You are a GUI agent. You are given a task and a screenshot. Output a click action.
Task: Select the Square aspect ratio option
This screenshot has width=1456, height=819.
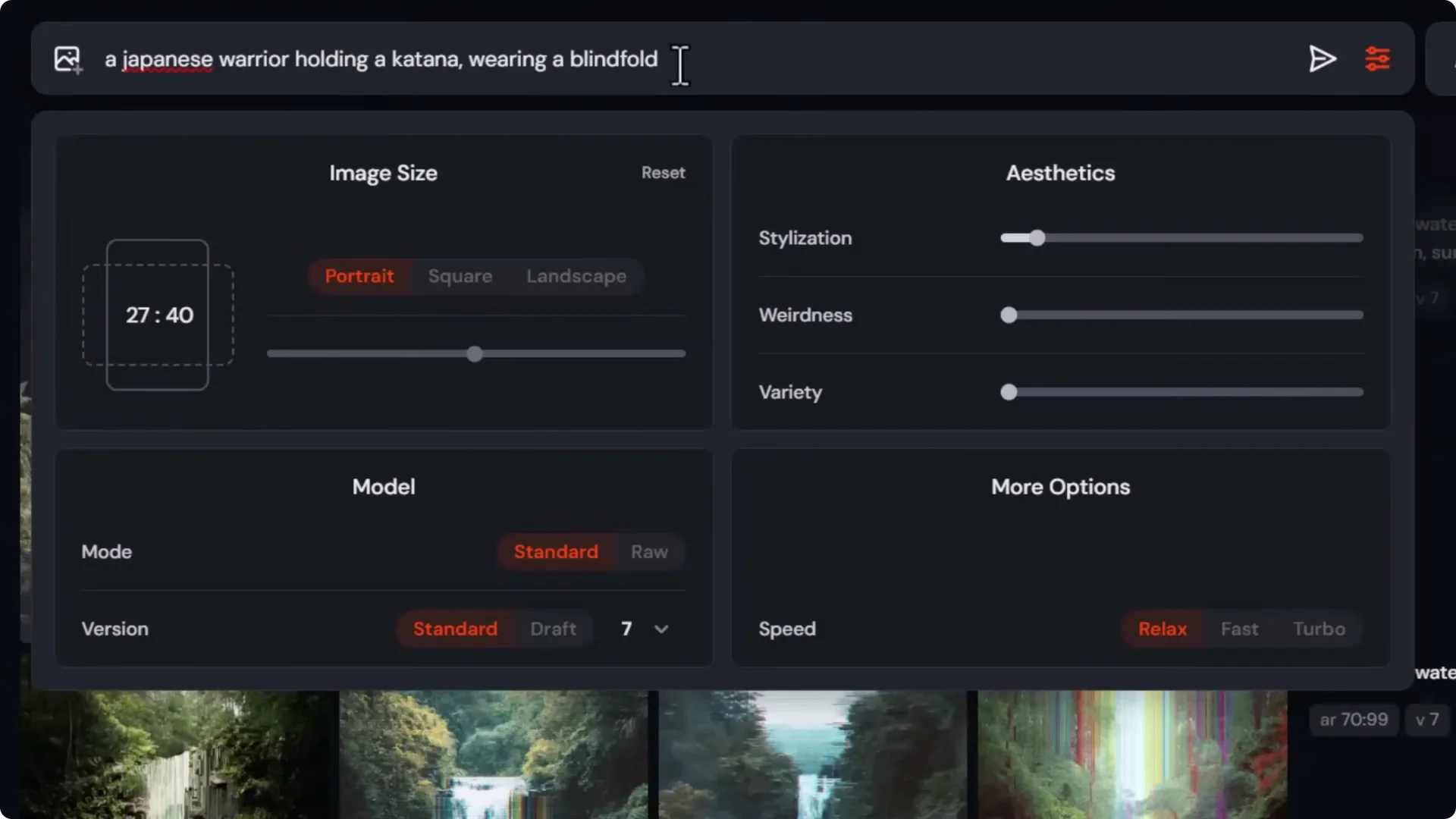pos(460,276)
